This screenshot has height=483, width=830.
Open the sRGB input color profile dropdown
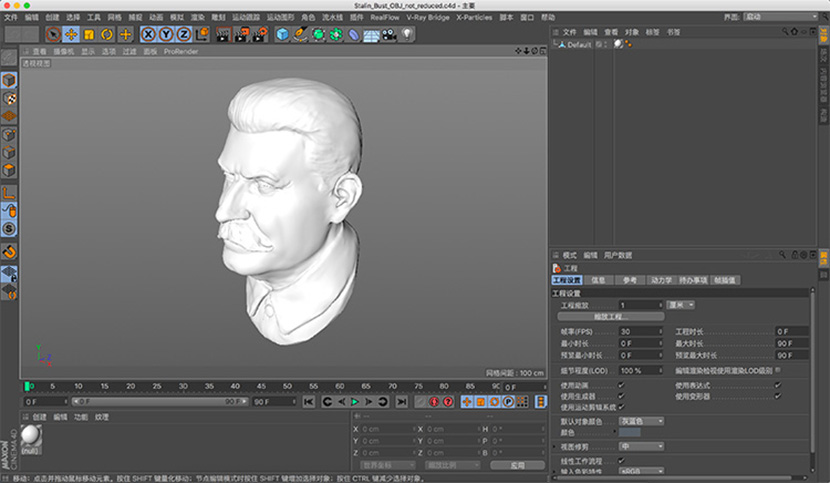click(641, 471)
